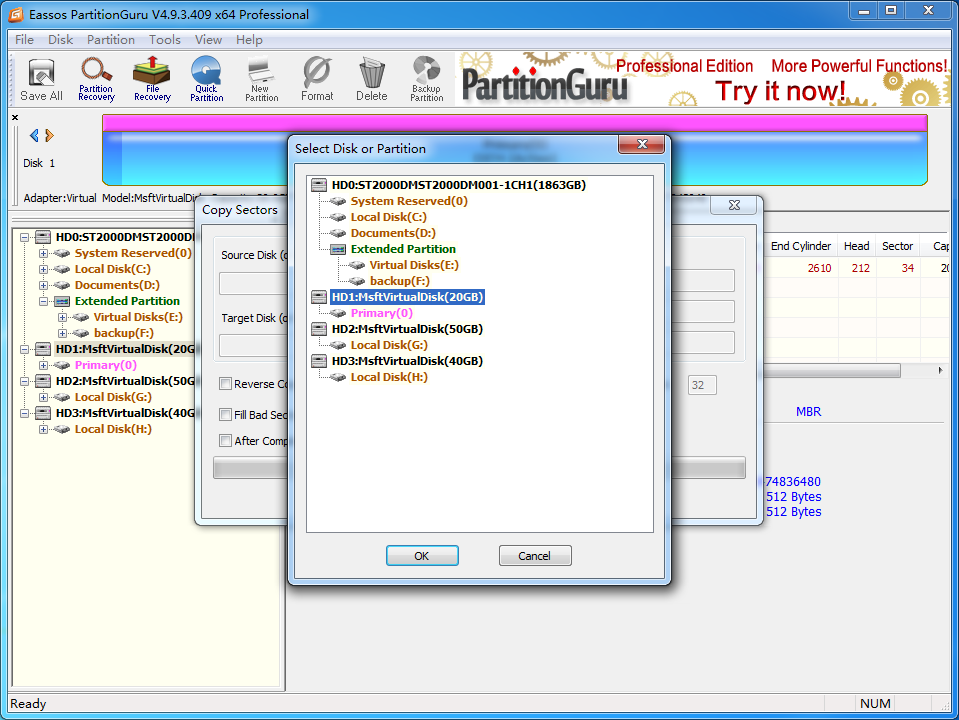Select Documents(D:) in the dialog tree
959x720 pixels.
393,233
